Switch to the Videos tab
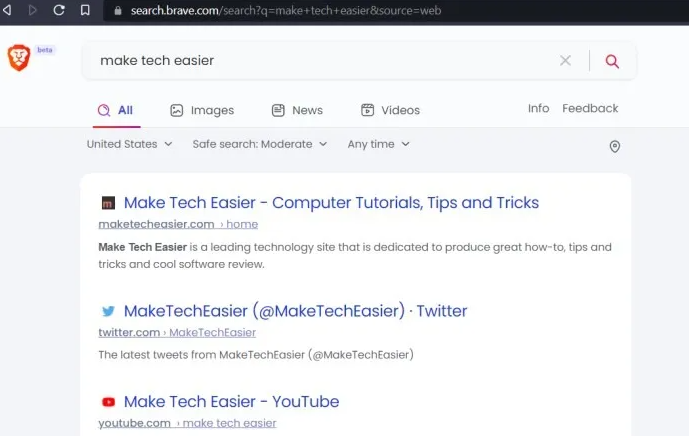 [390, 110]
